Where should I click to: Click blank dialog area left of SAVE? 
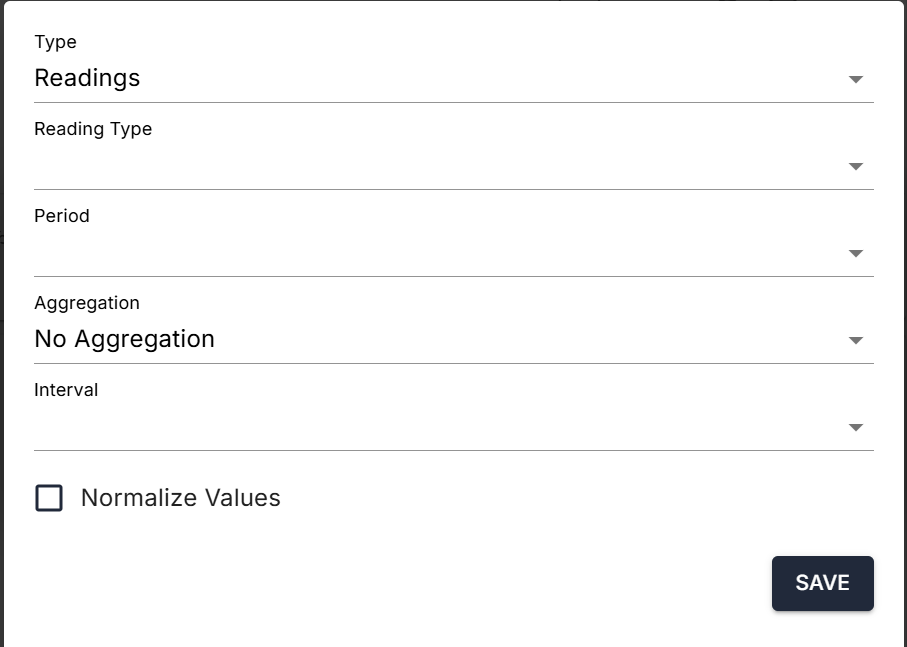pos(400,583)
